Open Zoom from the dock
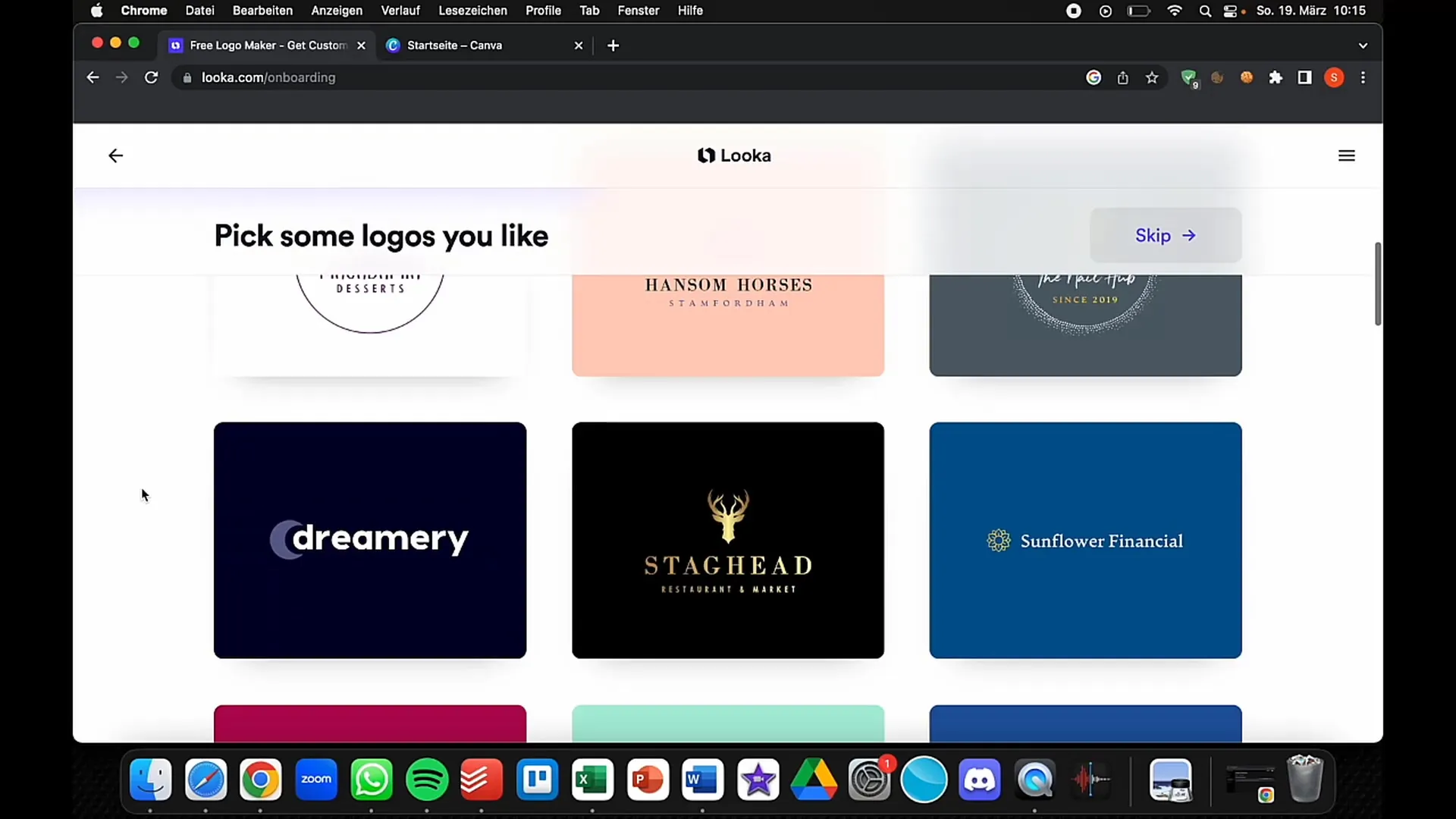 click(316, 780)
